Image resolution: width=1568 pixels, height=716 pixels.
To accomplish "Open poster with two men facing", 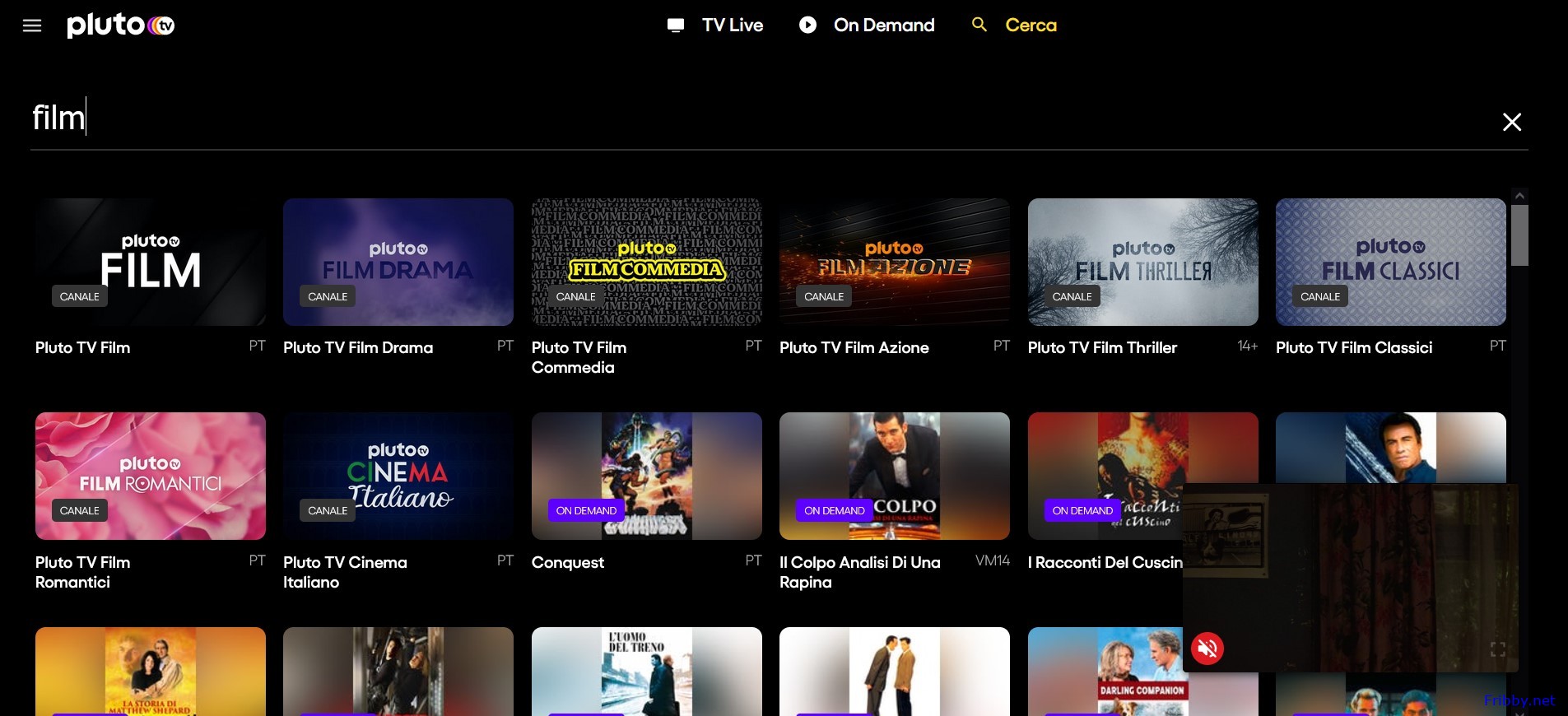I will point(895,672).
